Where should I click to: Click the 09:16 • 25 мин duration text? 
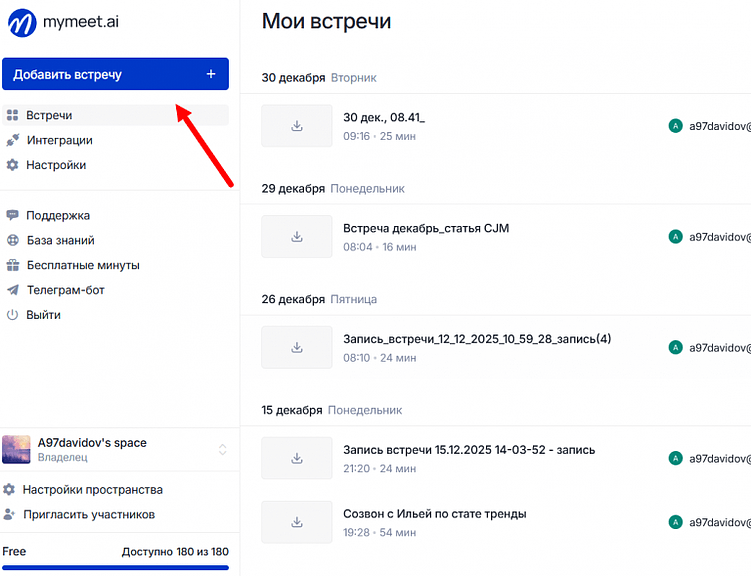coord(379,136)
